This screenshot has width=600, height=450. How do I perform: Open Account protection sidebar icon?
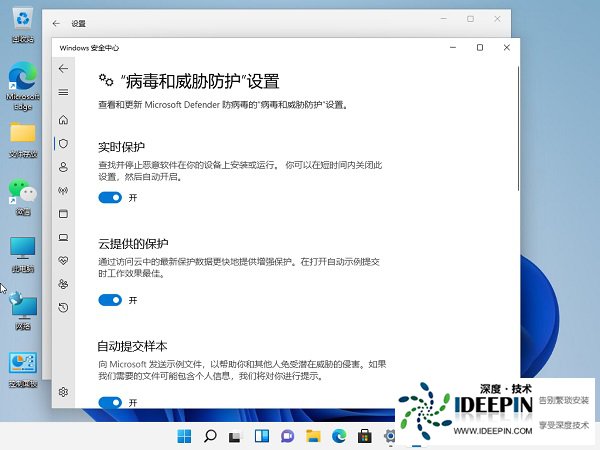click(64, 167)
